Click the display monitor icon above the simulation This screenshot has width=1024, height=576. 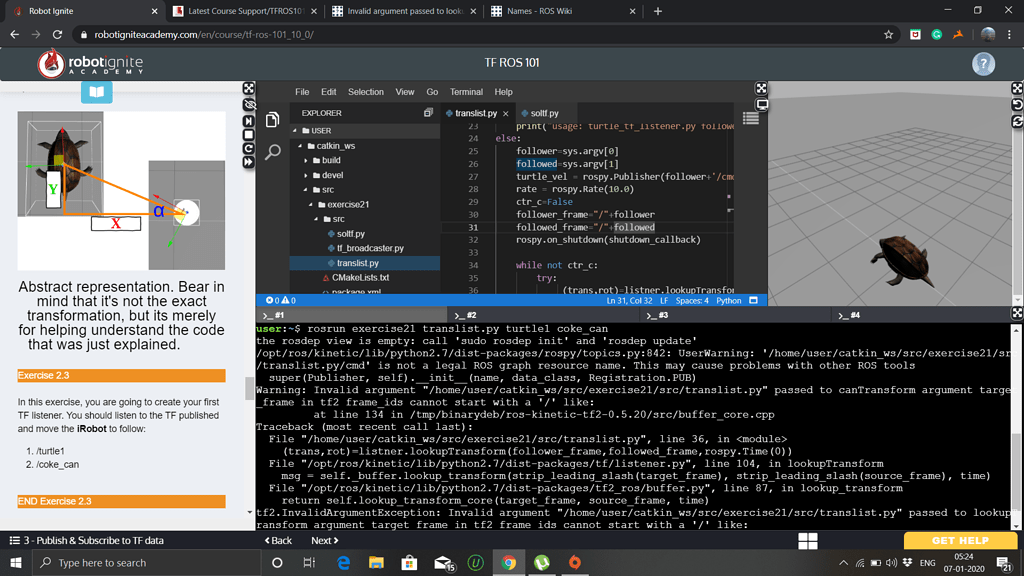[x=762, y=104]
